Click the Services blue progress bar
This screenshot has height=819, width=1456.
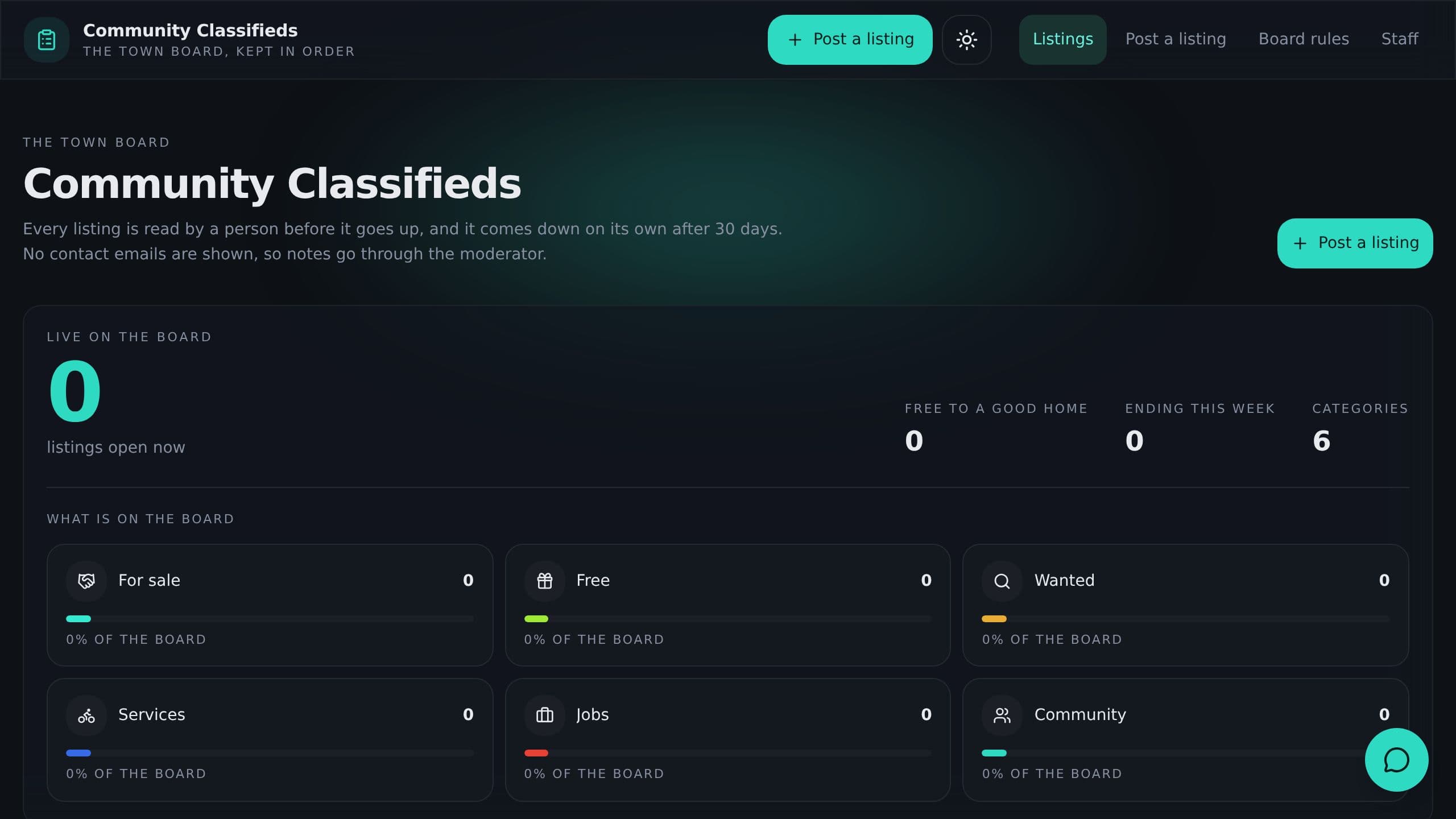coord(270,753)
